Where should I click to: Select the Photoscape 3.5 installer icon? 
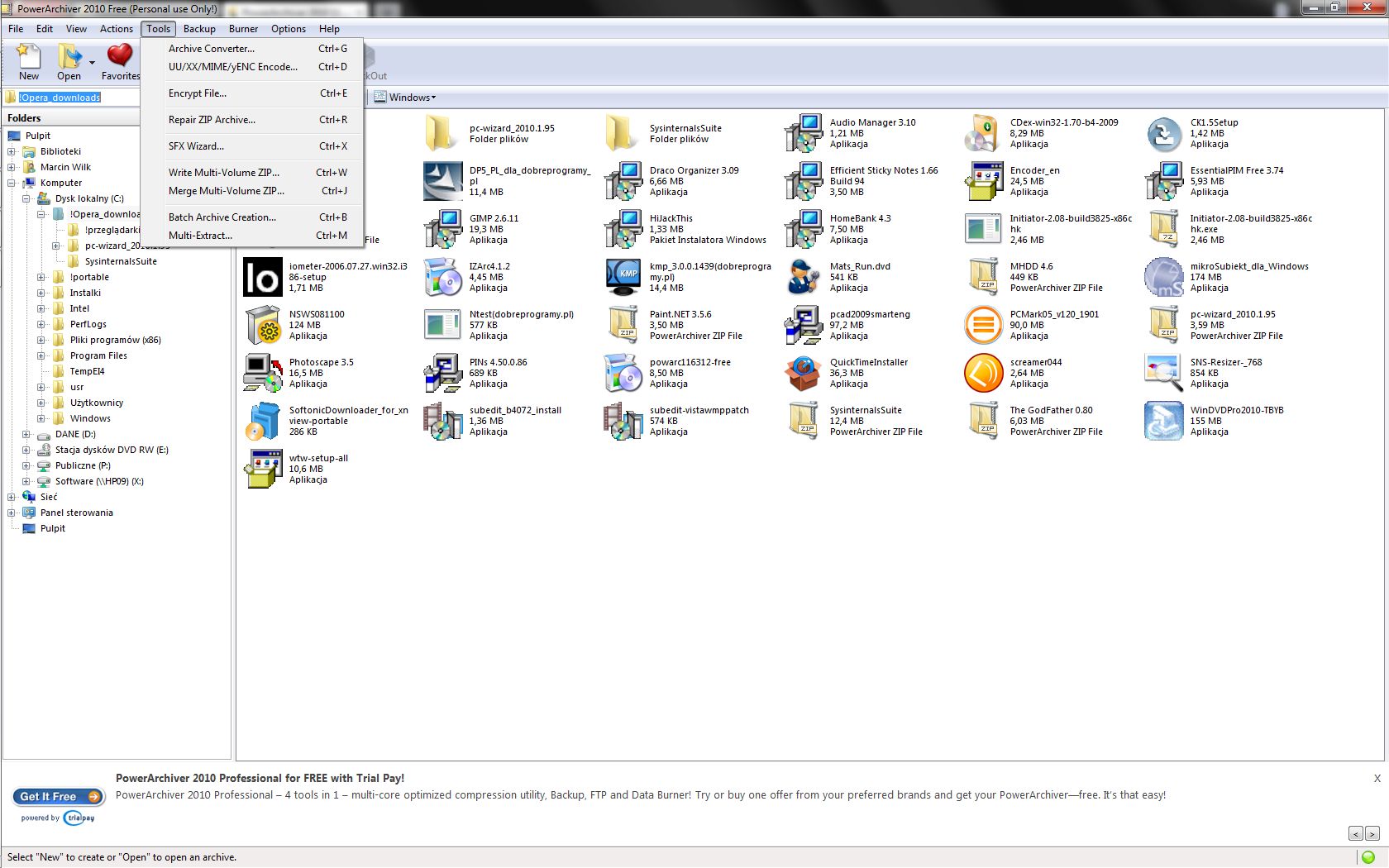tap(263, 373)
